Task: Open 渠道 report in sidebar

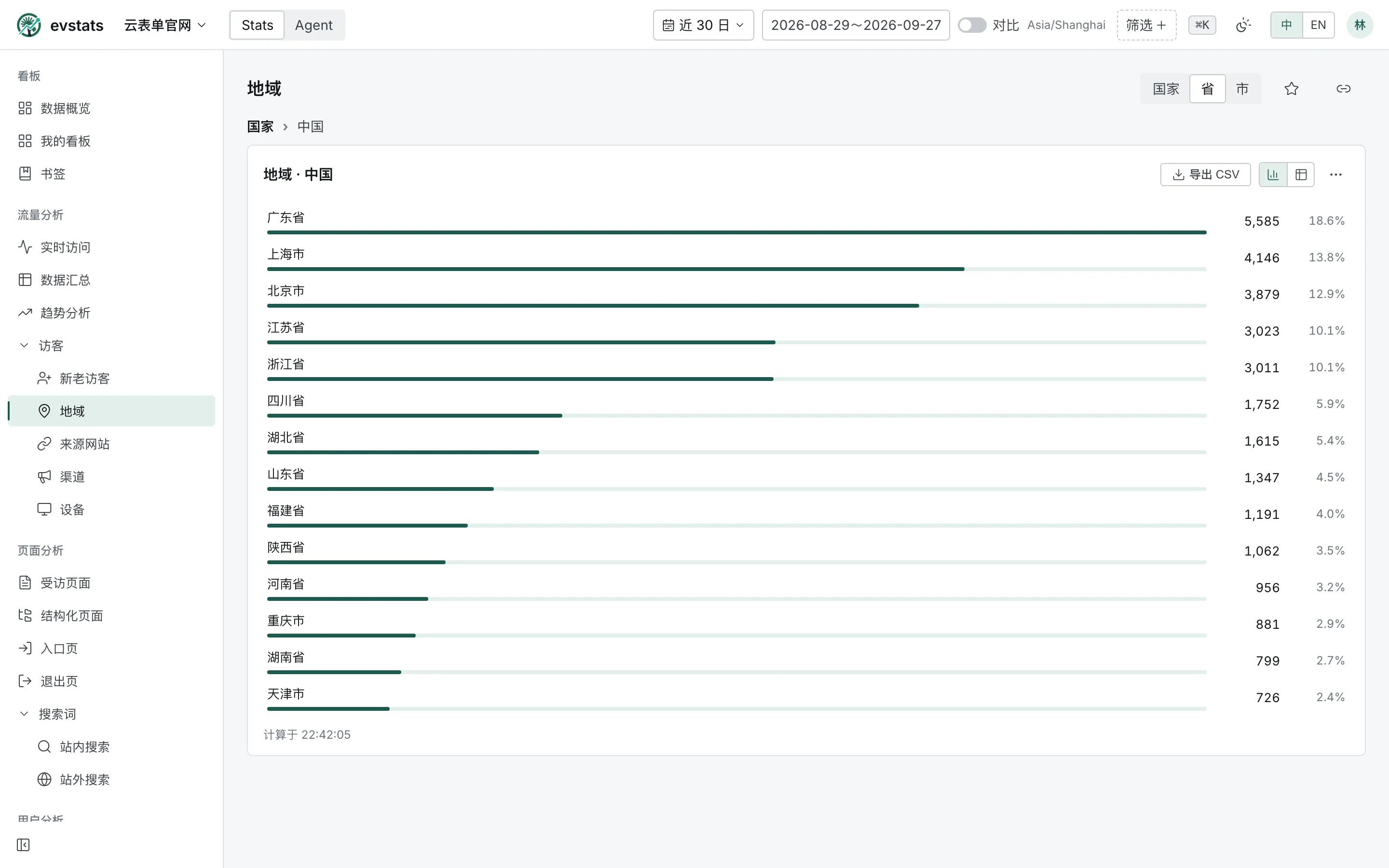Action: coord(111,476)
